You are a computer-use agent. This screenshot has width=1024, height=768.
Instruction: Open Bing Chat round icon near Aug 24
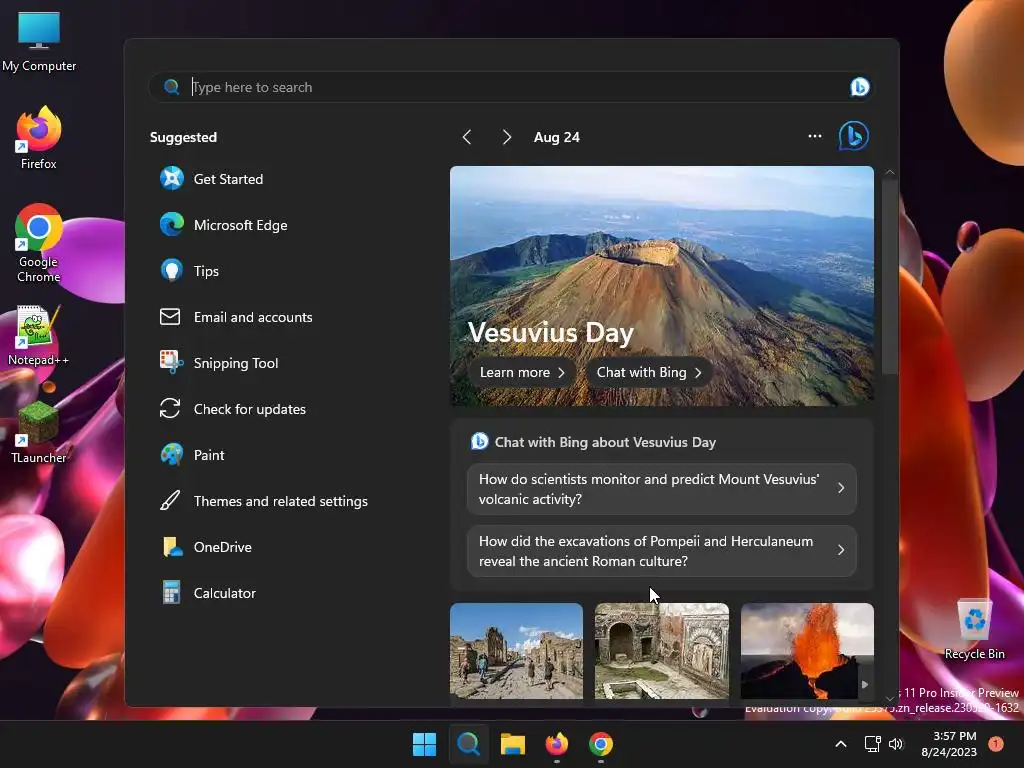tap(854, 136)
